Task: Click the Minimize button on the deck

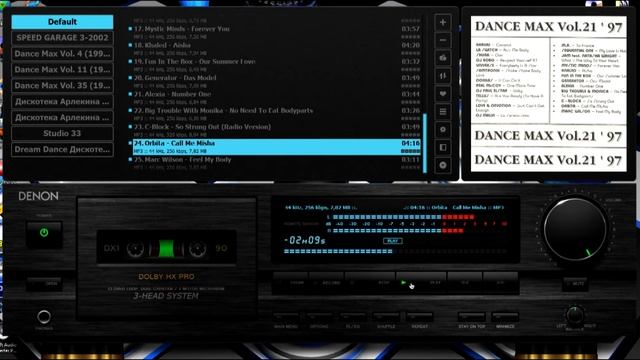Action: [505, 318]
